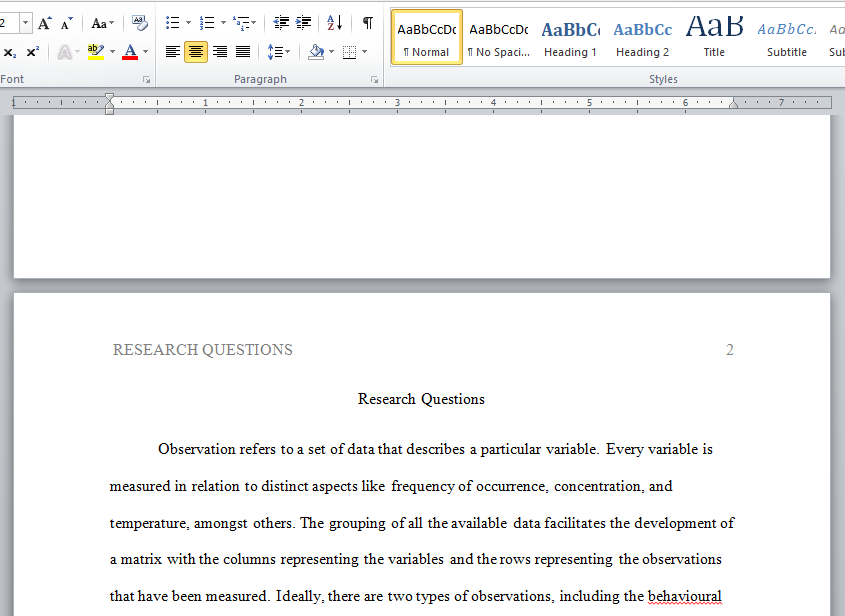Open the Borders dropdown arrow
Viewport: 845px width, 616px height.
click(365, 52)
